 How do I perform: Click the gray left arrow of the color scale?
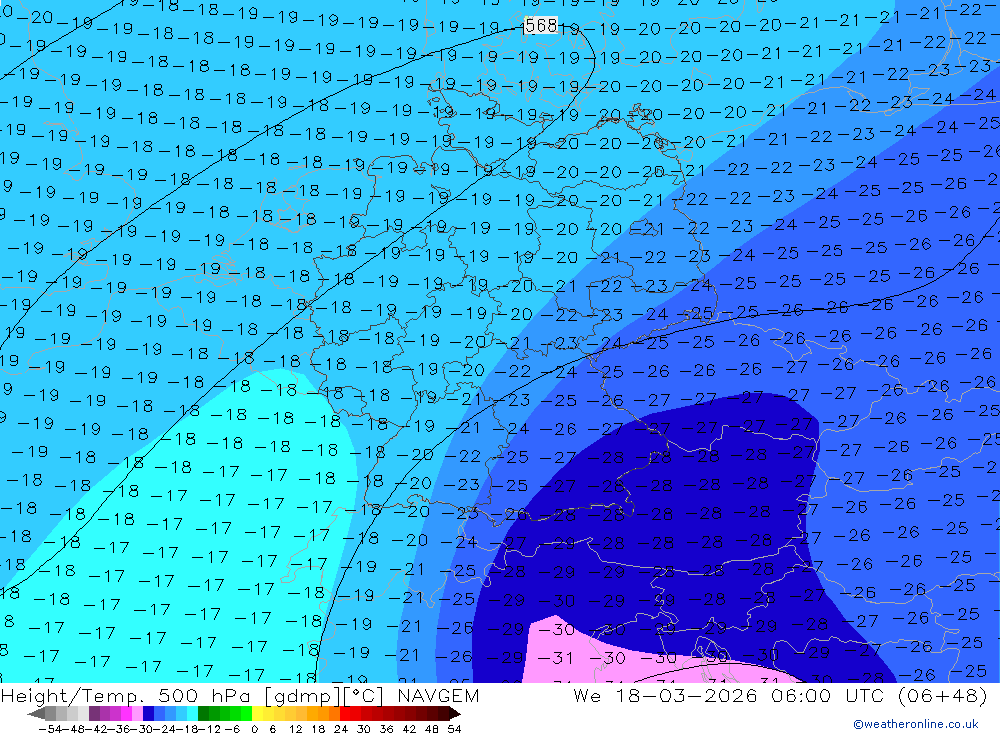[x=36, y=713]
